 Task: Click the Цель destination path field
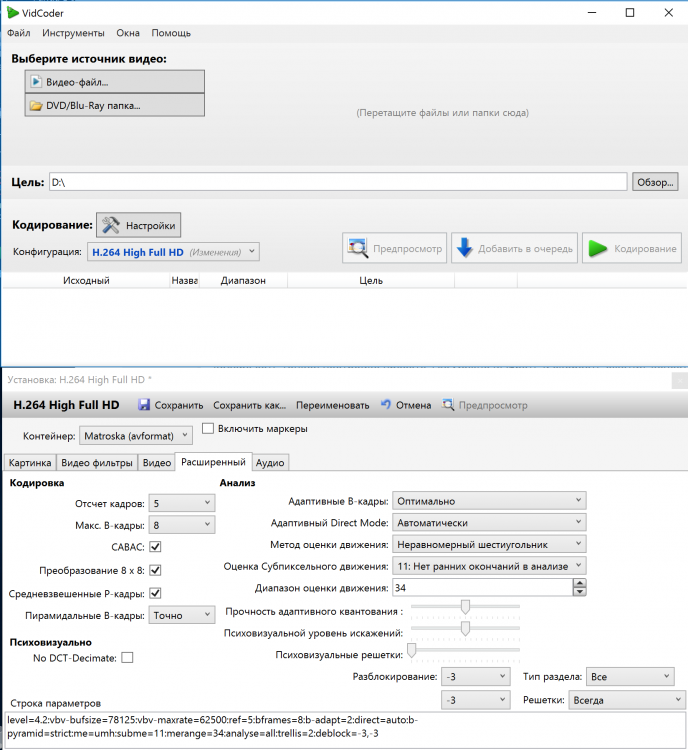pos(337,182)
